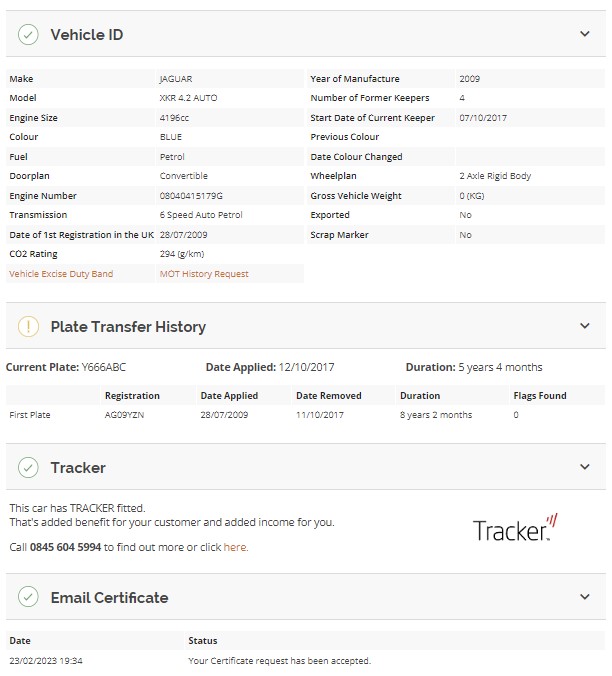Collapse the Email Certificate section chevron
The height and width of the screenshot is (676, 612).
585,597
